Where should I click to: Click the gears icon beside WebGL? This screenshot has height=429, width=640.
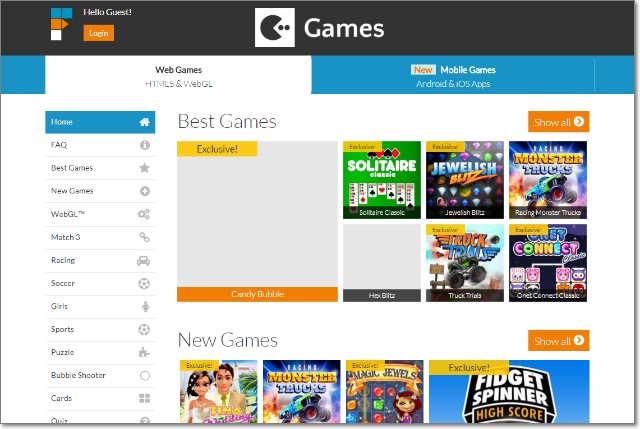pyautogui.click(x=144, y=214)
